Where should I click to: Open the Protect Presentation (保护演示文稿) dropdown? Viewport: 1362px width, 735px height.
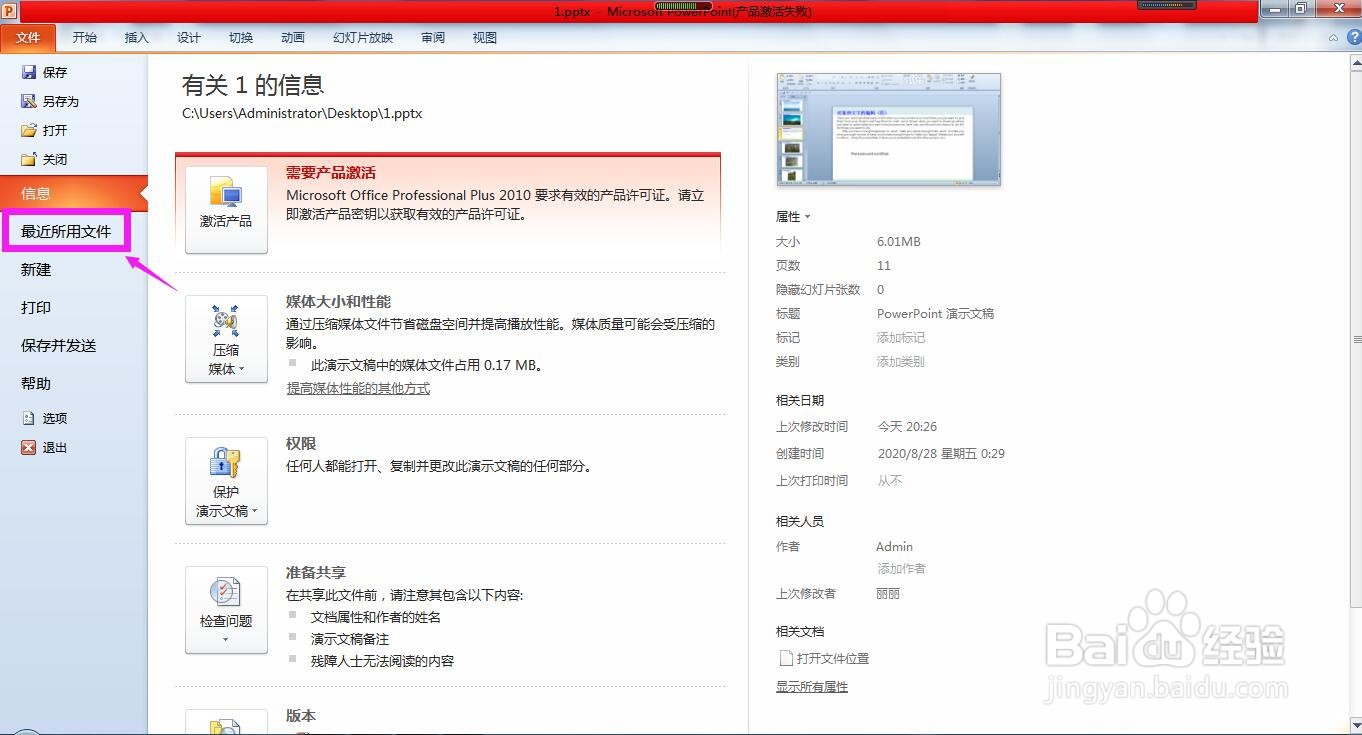click(226, 481)
